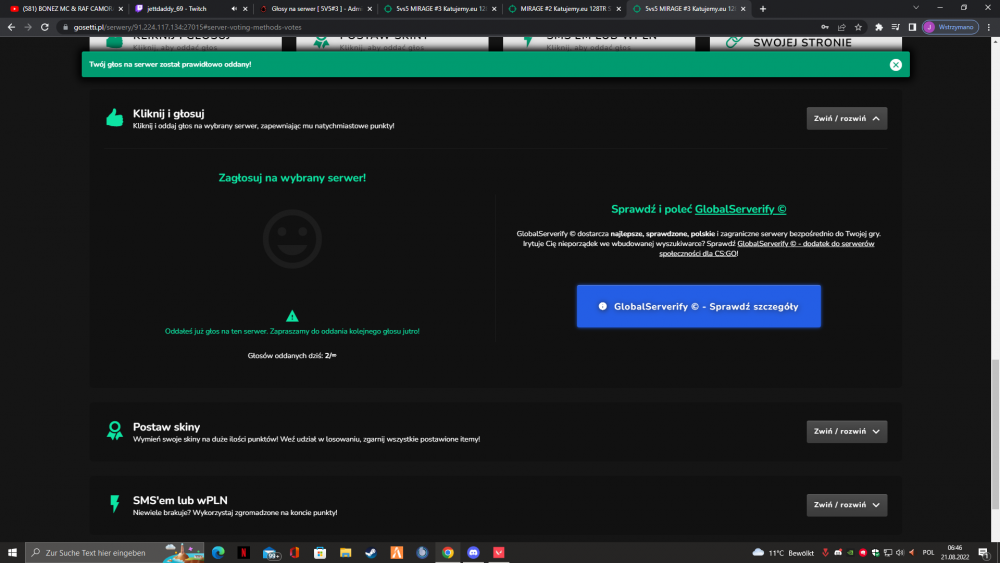
Task: Open the Chrome extensions puzzle icon
Action: click(879, 27)
